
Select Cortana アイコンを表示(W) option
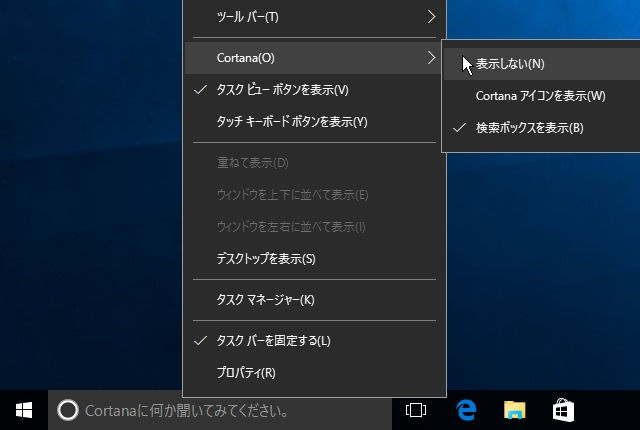(542, 96)
